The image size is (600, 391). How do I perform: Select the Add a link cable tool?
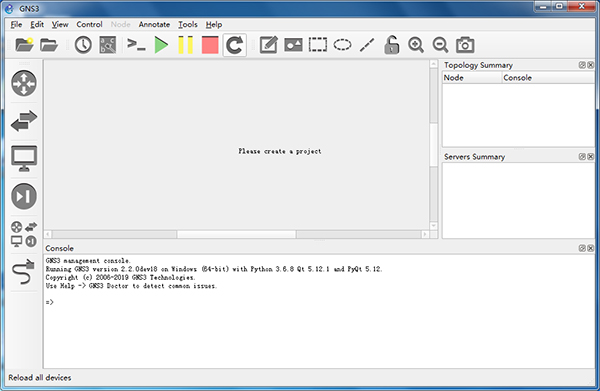24,272
